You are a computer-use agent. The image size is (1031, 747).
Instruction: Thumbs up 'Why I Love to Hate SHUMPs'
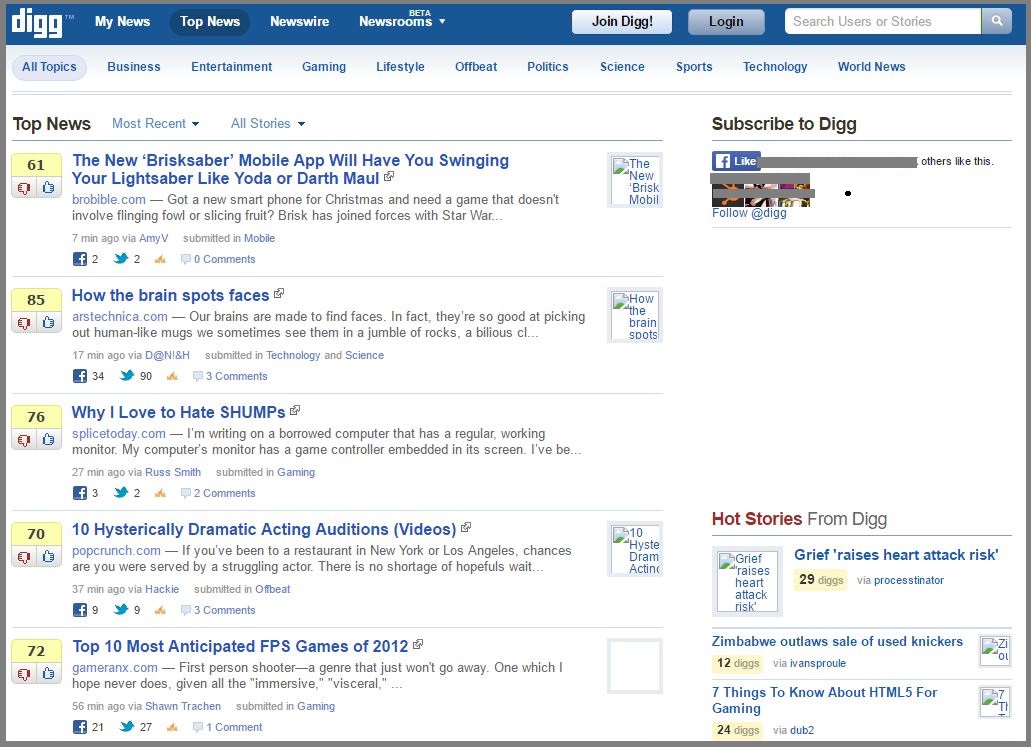(x=49, y=440)
